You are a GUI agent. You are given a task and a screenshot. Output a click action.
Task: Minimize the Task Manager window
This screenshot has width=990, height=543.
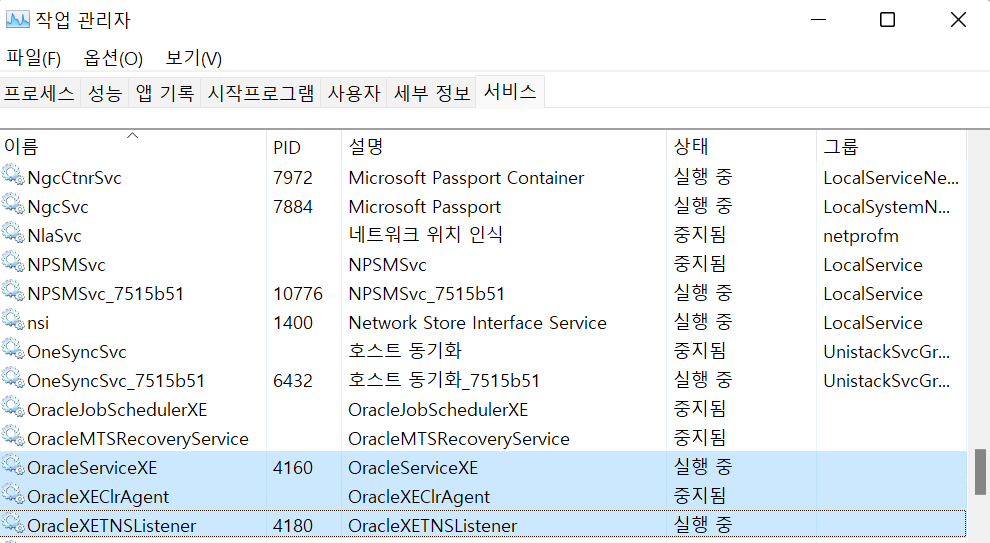pyautogui.click(x=818, y=20)
